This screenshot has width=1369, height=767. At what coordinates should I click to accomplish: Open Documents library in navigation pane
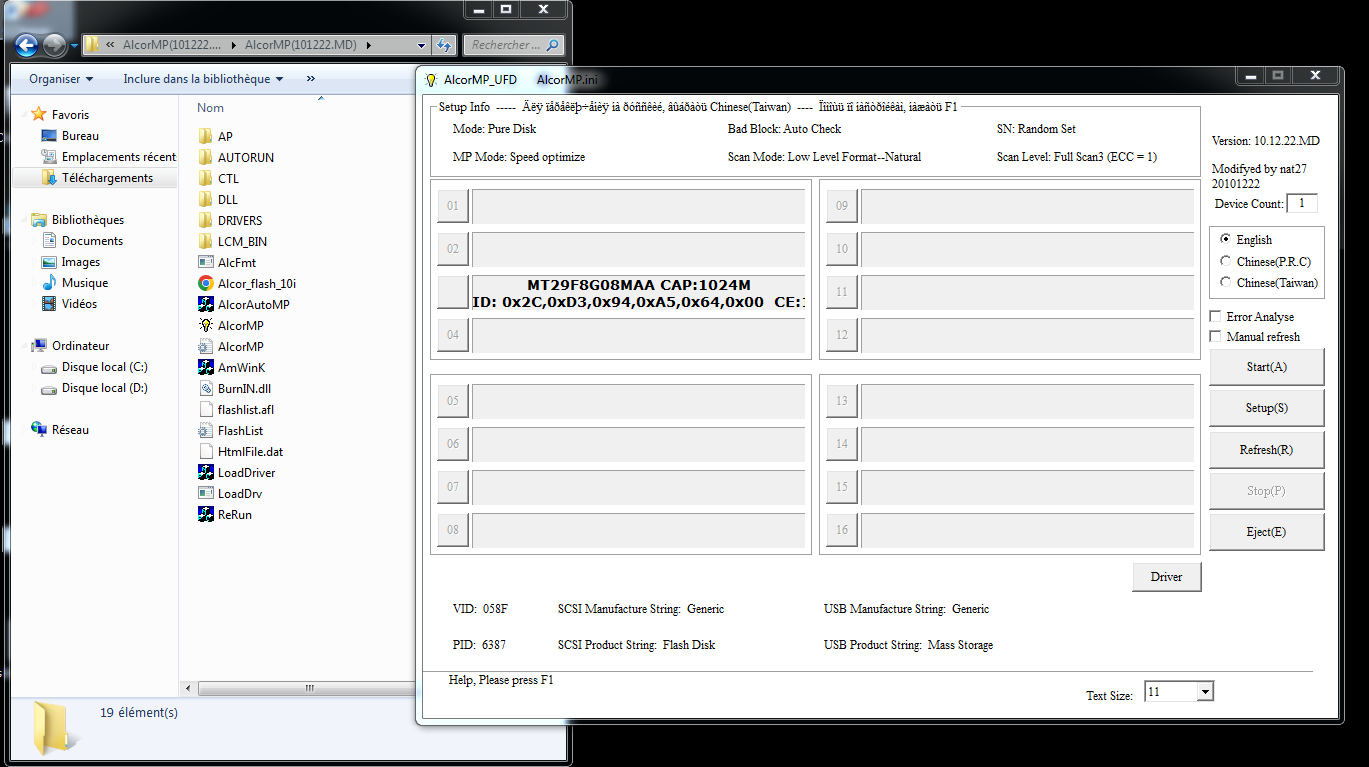coord(92,241)
